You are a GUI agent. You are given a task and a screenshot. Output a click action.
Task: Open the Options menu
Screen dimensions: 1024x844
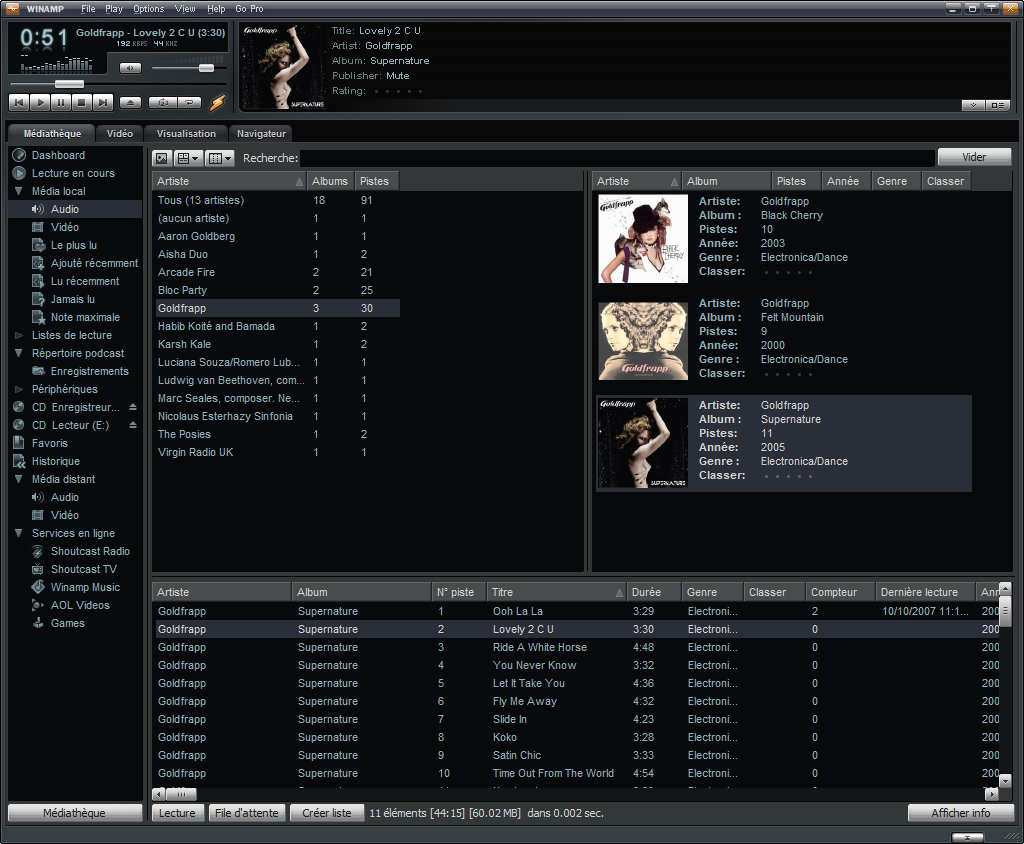click(x=148, y=8)
